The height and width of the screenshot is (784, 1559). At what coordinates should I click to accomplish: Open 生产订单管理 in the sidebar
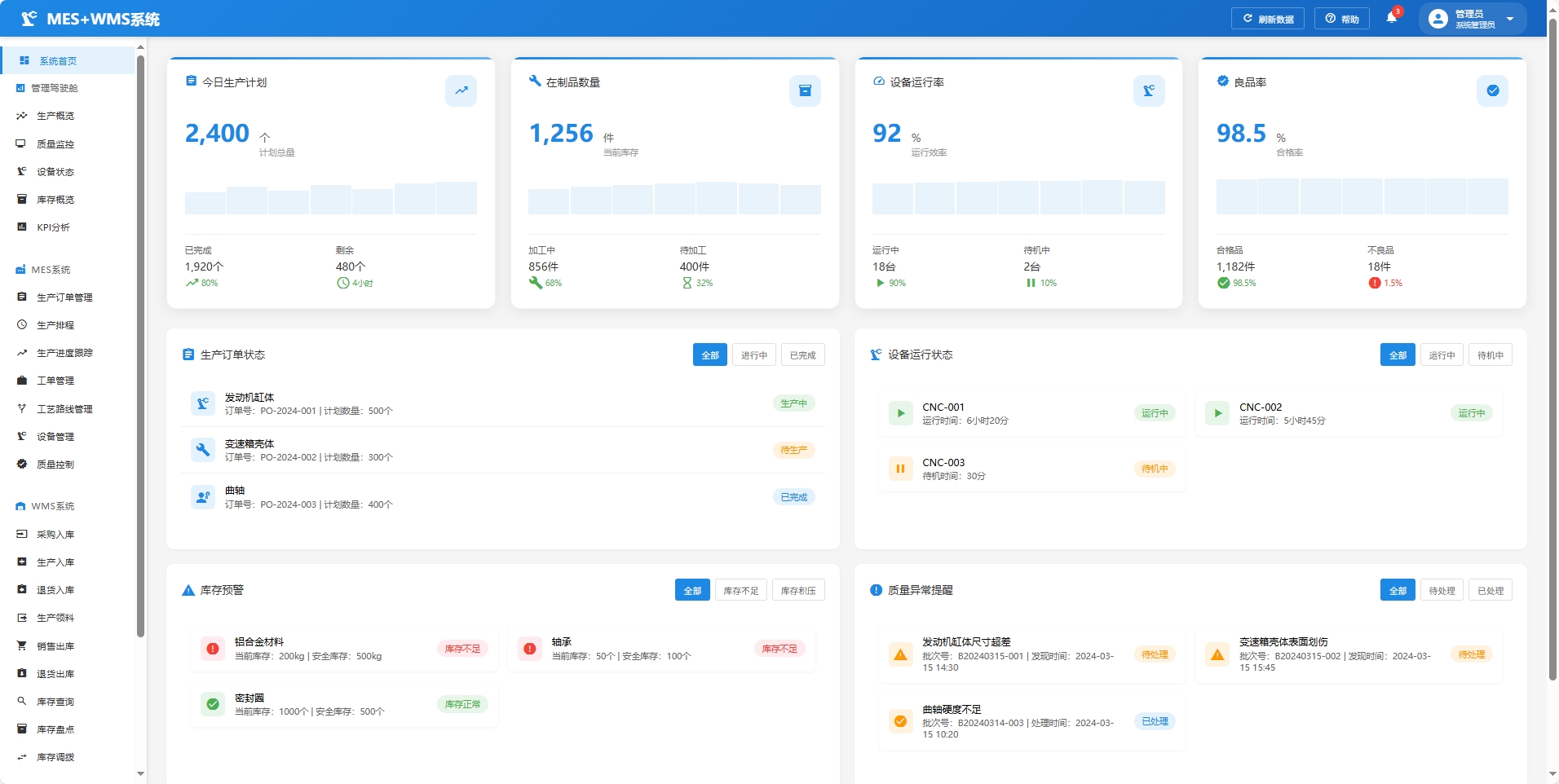pyautogui.click(x=64, y=297)
